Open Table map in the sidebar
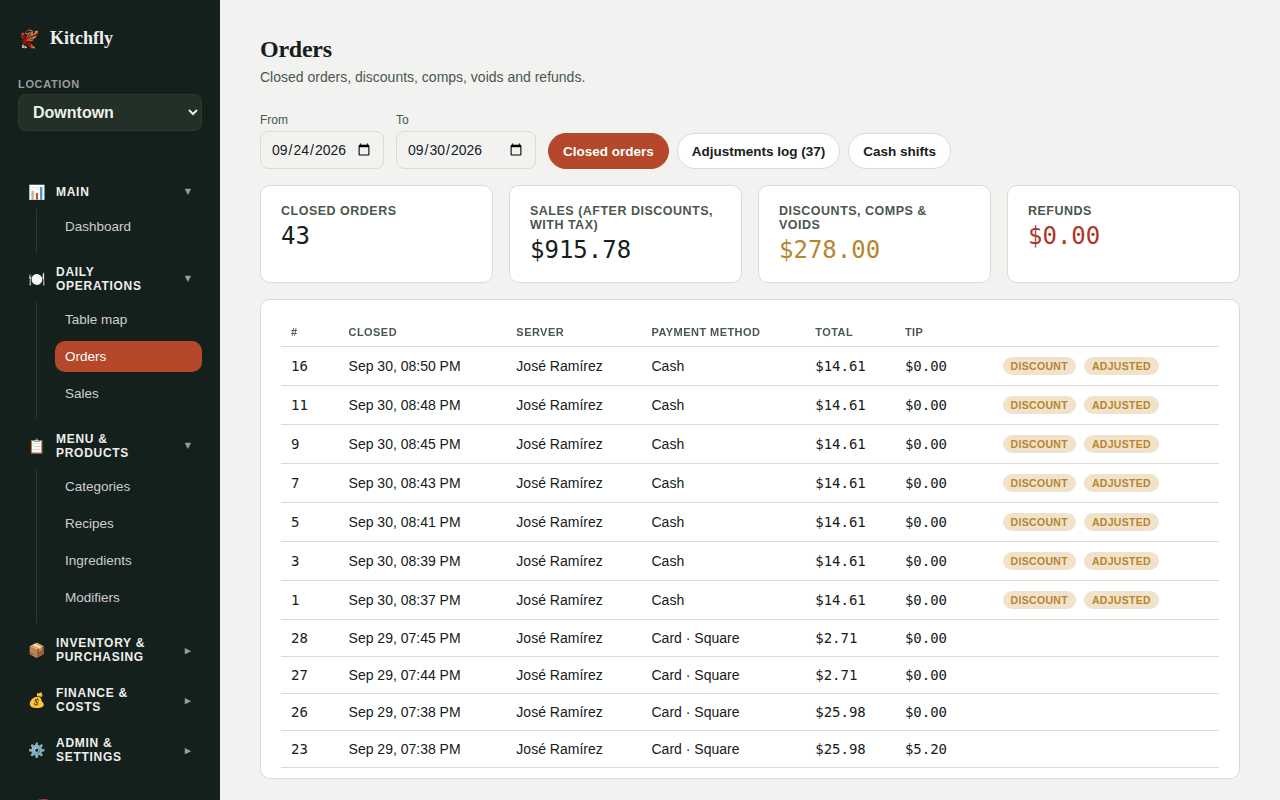 coord(128,320)
